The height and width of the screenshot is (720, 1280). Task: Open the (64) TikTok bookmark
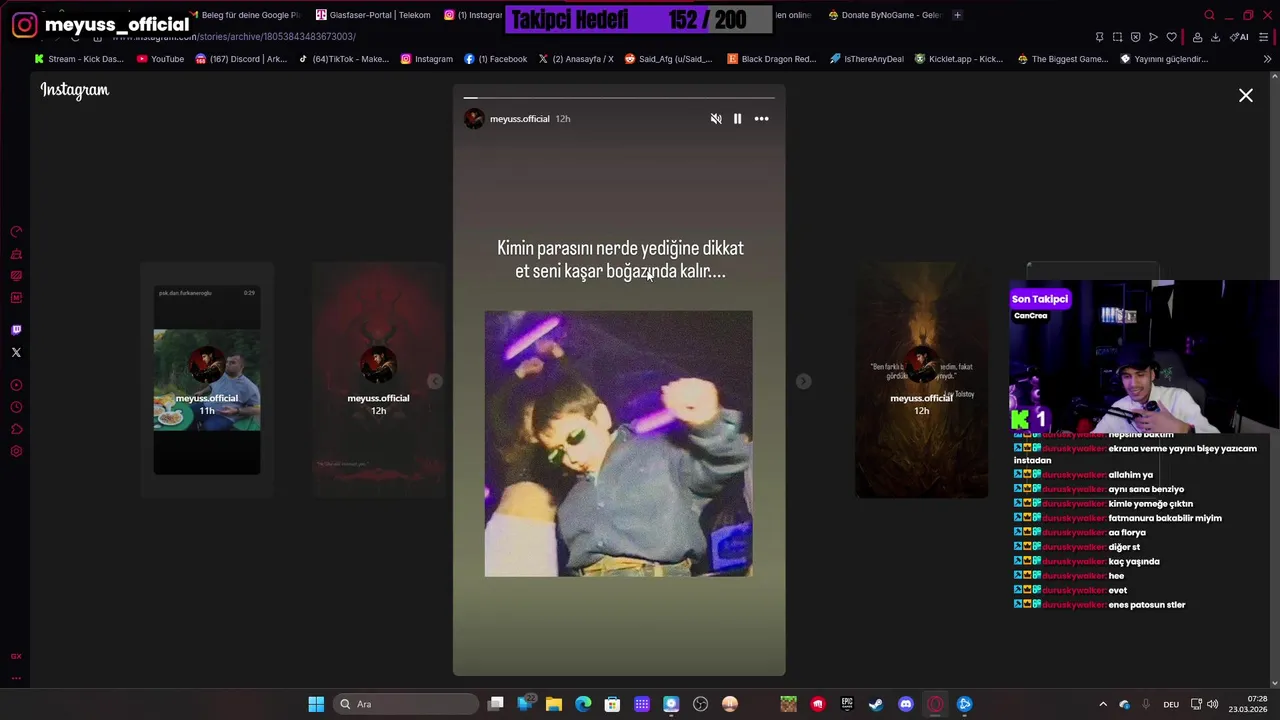(x=344, y=59)
